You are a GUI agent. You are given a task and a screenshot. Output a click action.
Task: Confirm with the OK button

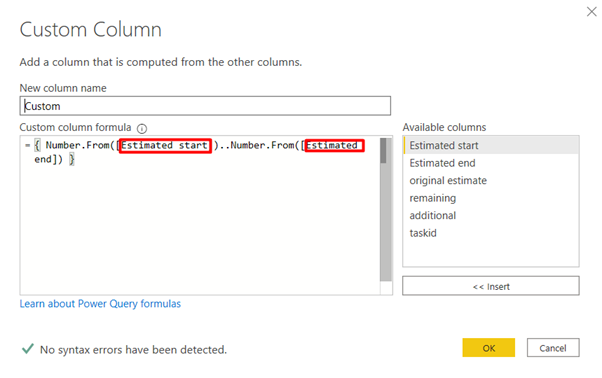(488, 348)
